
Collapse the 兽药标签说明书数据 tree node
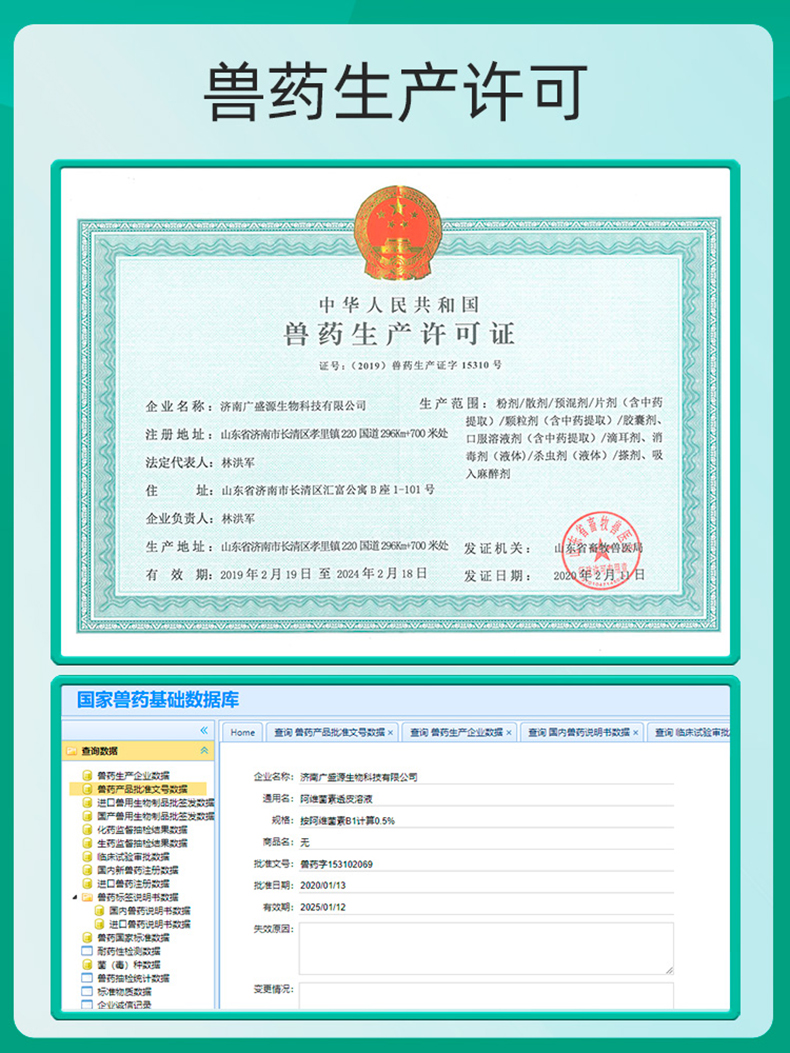click(x=75, y=897)
